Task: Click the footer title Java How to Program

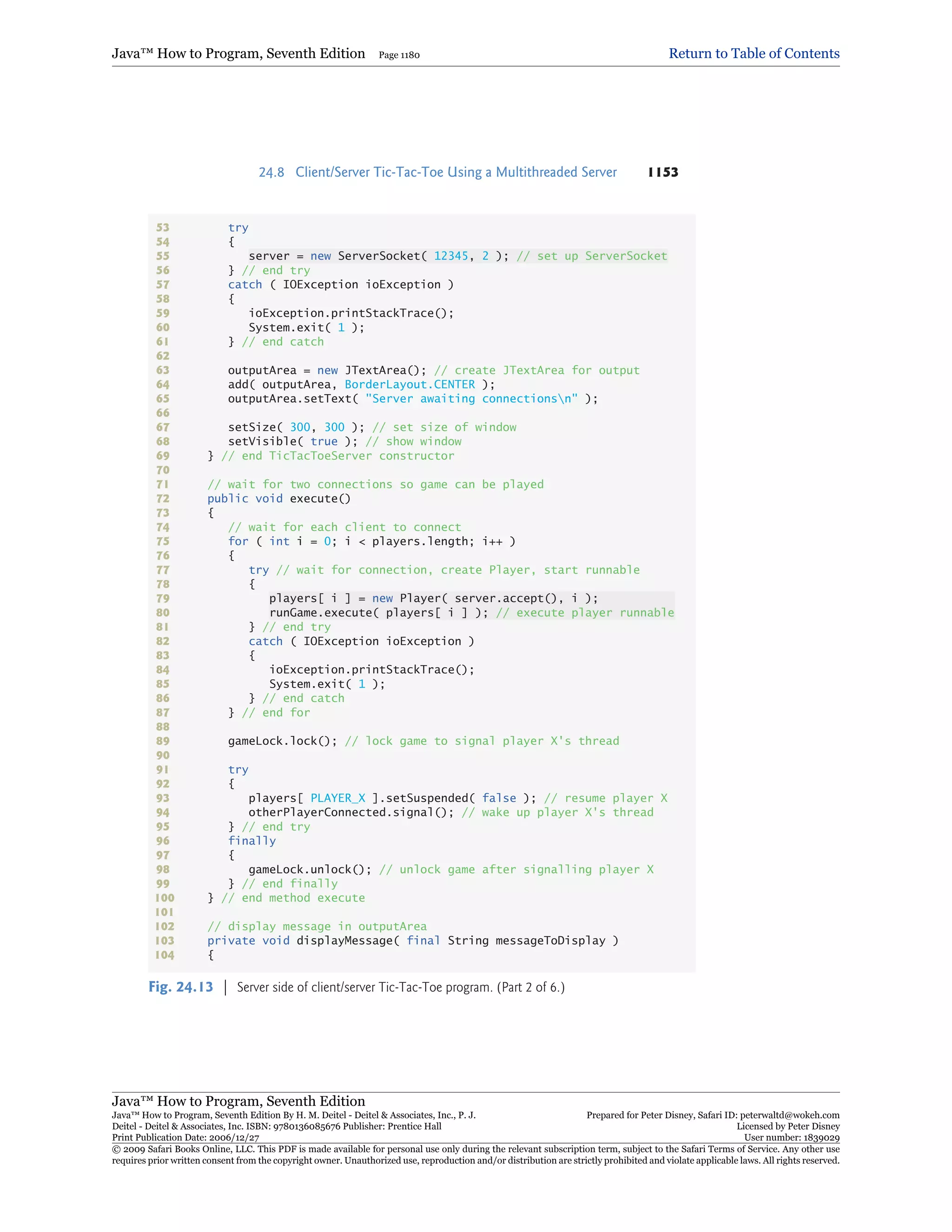Action: point(238,1100)
